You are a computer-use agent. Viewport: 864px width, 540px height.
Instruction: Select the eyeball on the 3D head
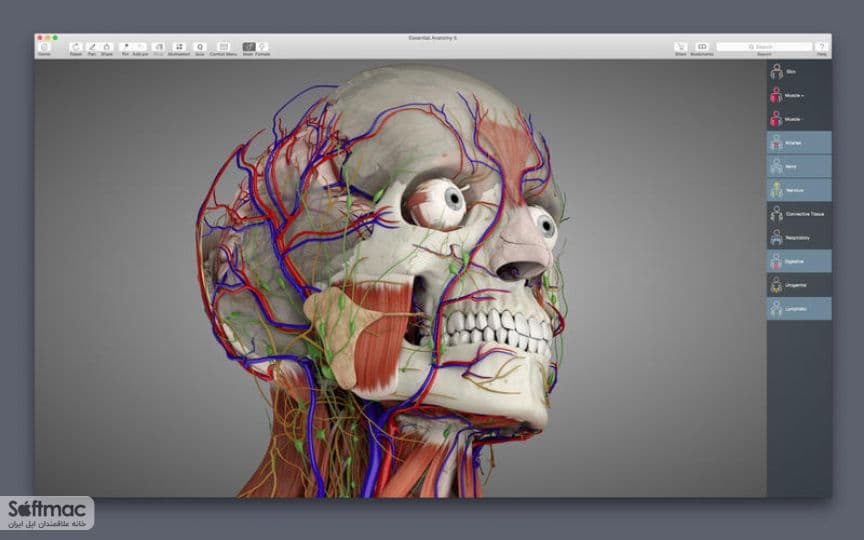(x=438, y=204)
